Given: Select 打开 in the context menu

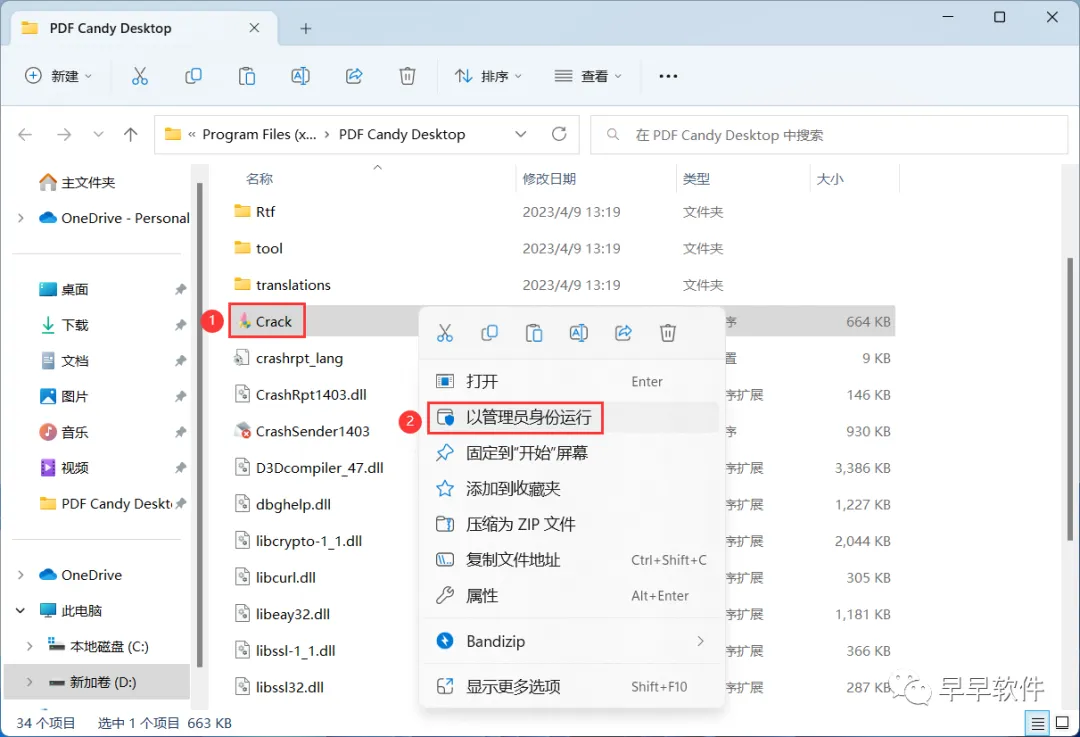Looking at the screenshot, I should (572, 381).
